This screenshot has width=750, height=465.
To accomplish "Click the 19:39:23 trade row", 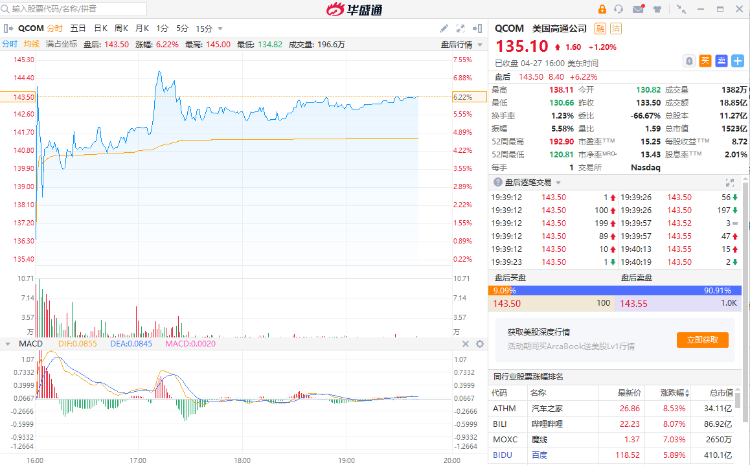I will (x=553, y=262).
